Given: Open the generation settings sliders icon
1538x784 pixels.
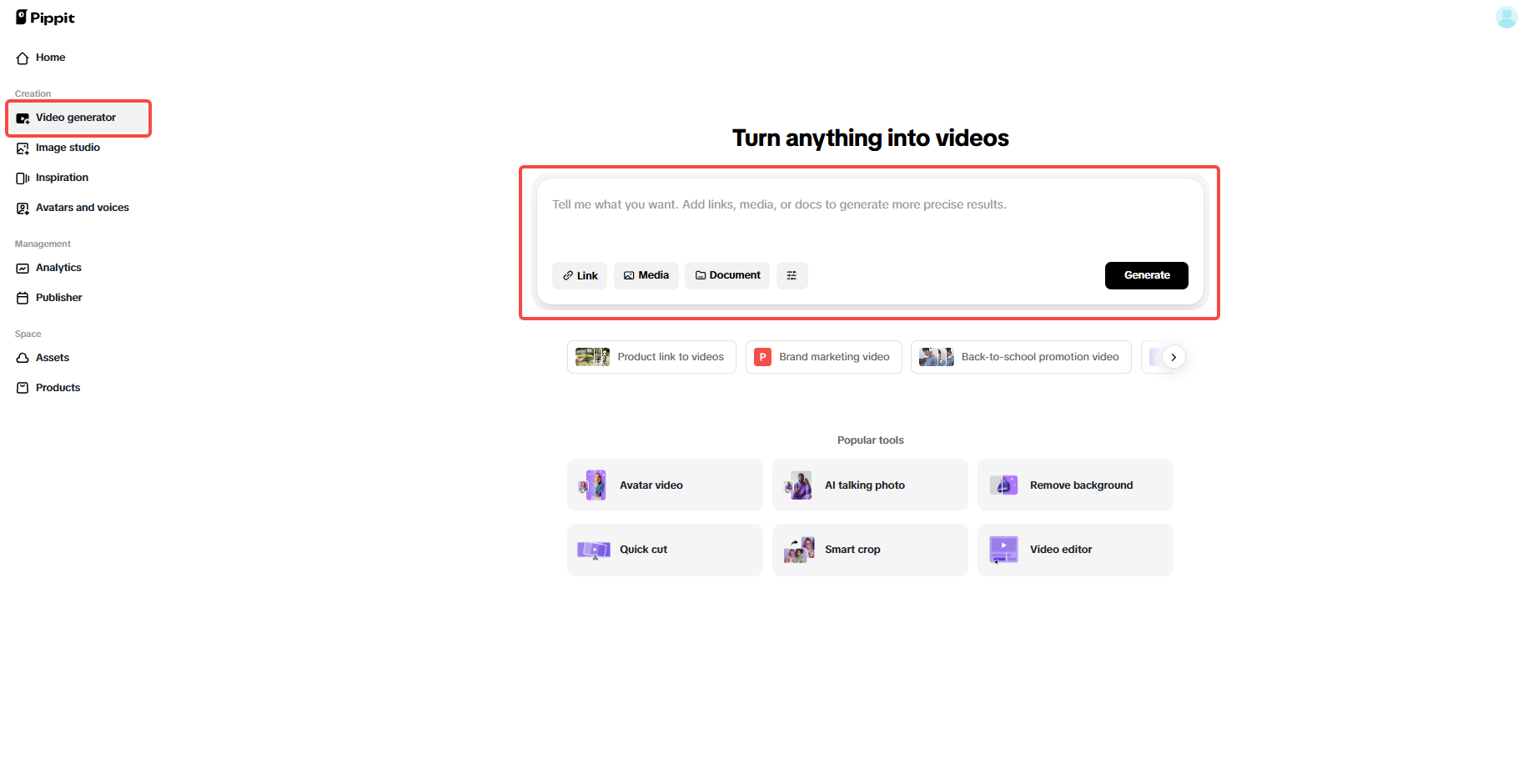Looking at the screenshot, I should [x=792, y=275].
